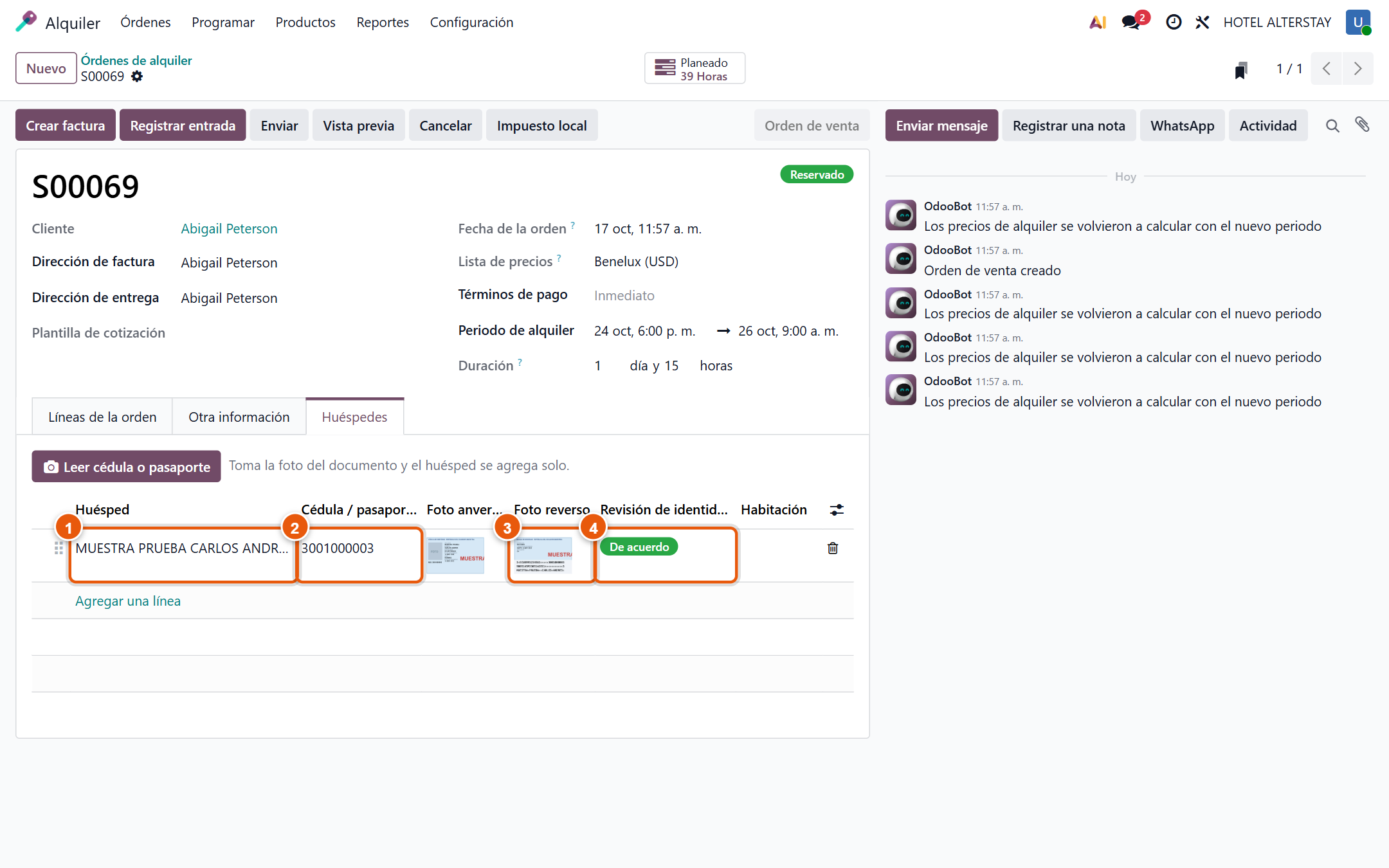Open the user avatar menu

pyautogui.click(x=1358, y=23)
